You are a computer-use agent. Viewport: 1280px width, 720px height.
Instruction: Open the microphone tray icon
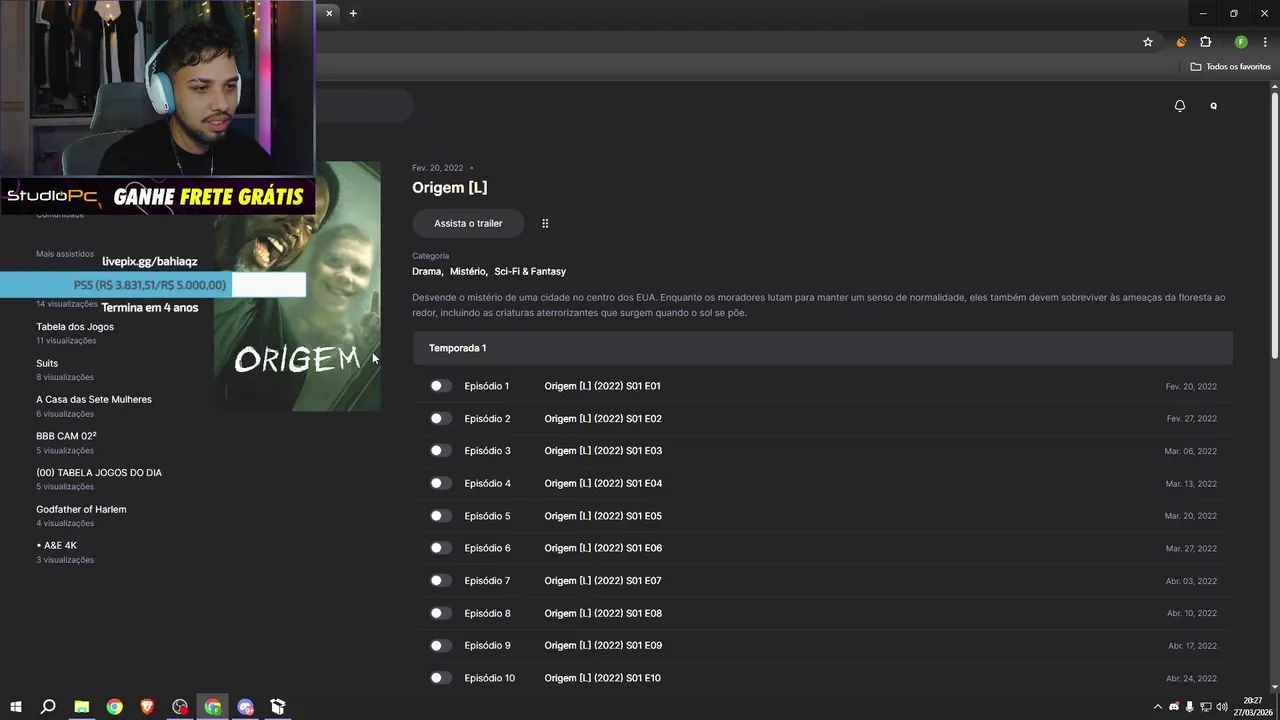pyautogui.click(x=1190, y=707)
